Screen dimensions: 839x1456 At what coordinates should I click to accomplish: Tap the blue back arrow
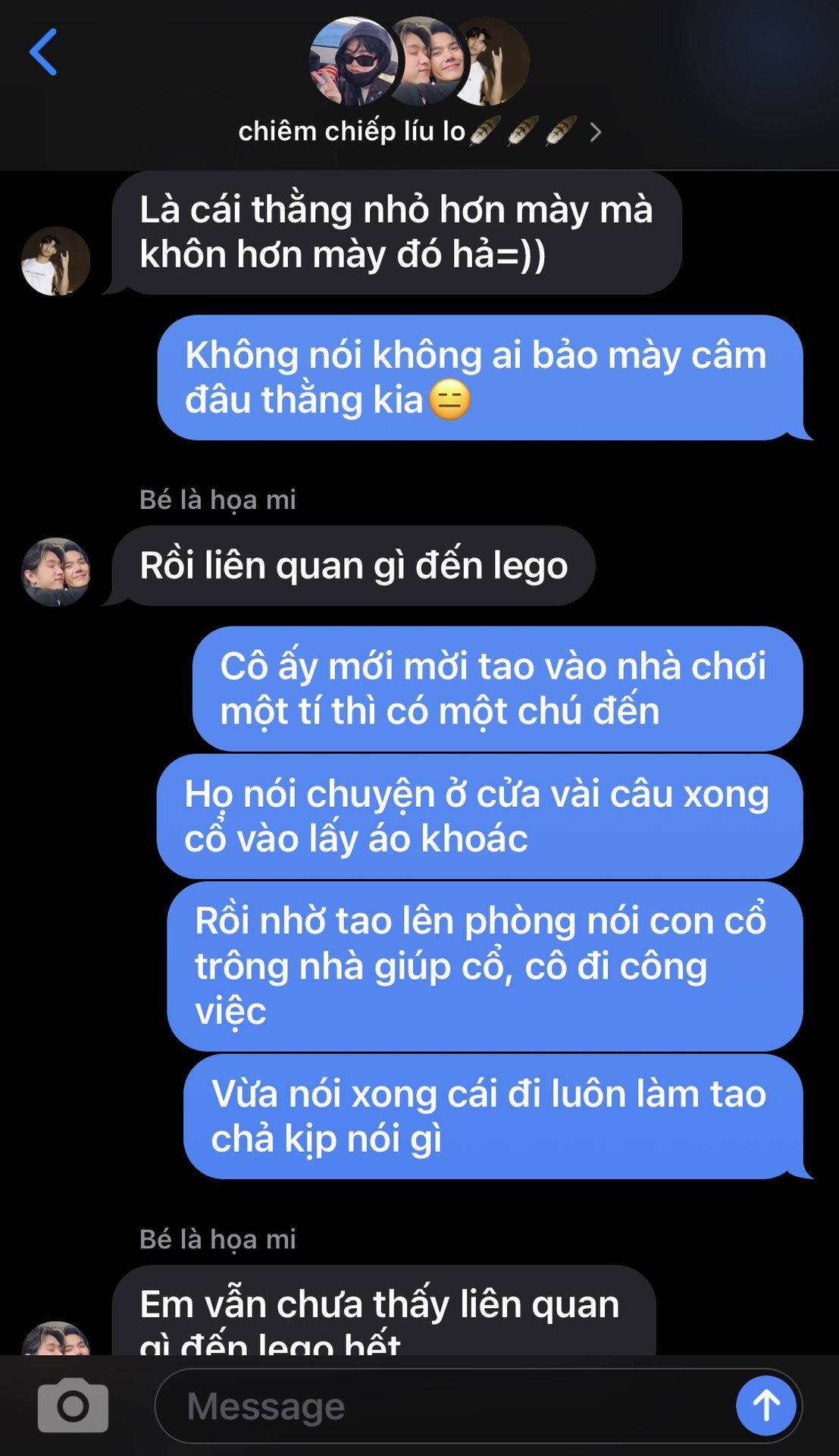coord(43,52)
